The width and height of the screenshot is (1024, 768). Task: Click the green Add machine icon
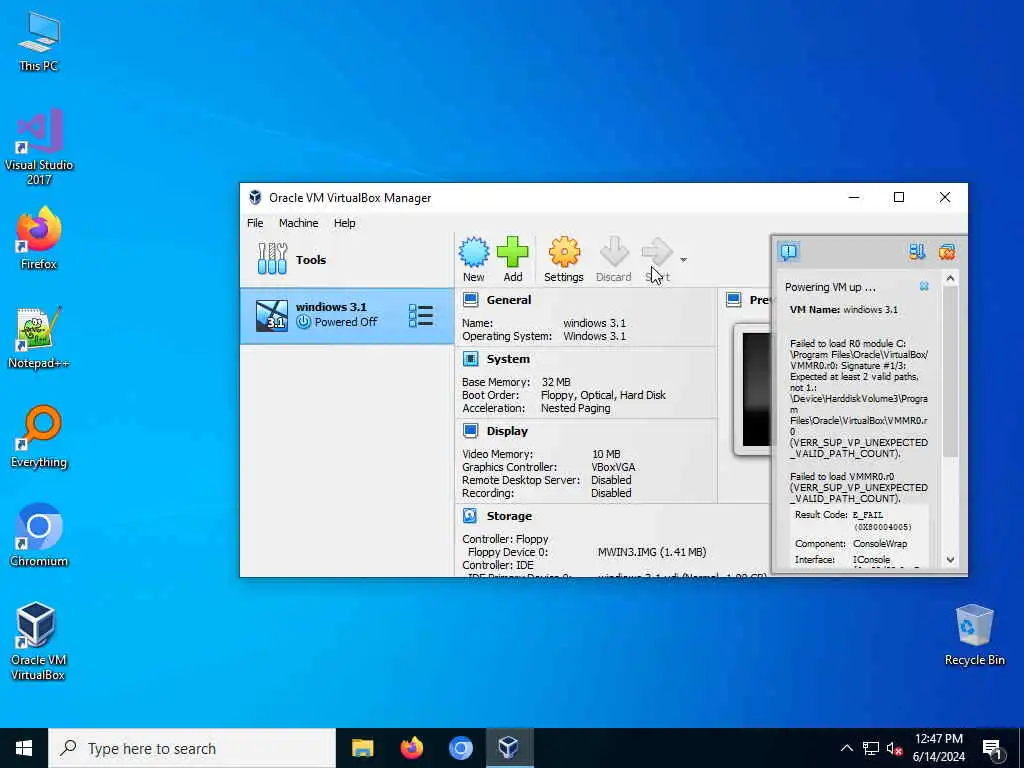point(513,259)
